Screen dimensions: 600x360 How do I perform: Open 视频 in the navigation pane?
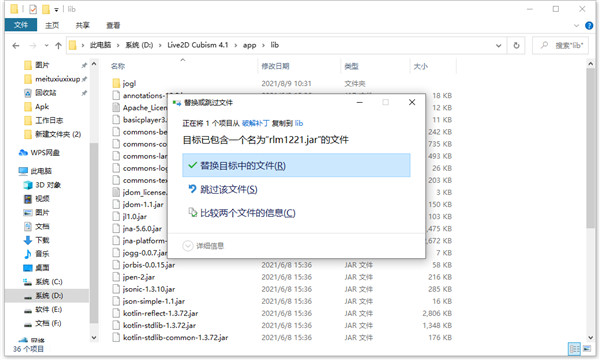tap(42, 199)
